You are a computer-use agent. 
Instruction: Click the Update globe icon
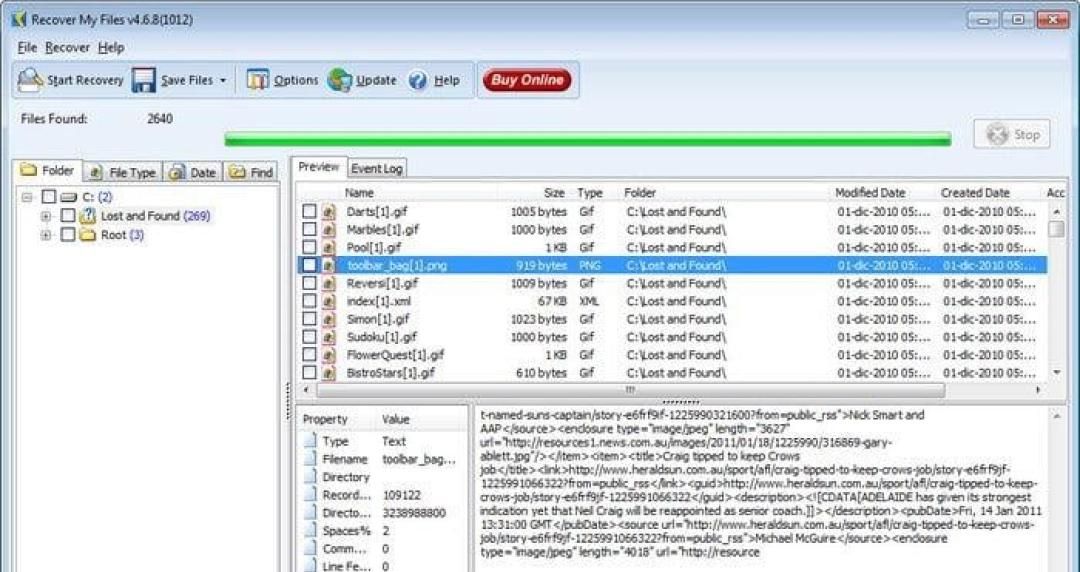tap(340, 81)
